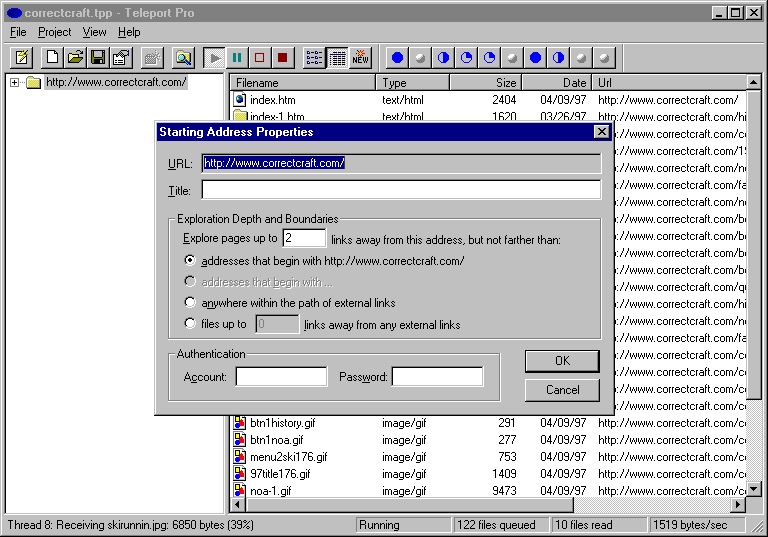Click the Cancel button in dialog

[562, 390]
